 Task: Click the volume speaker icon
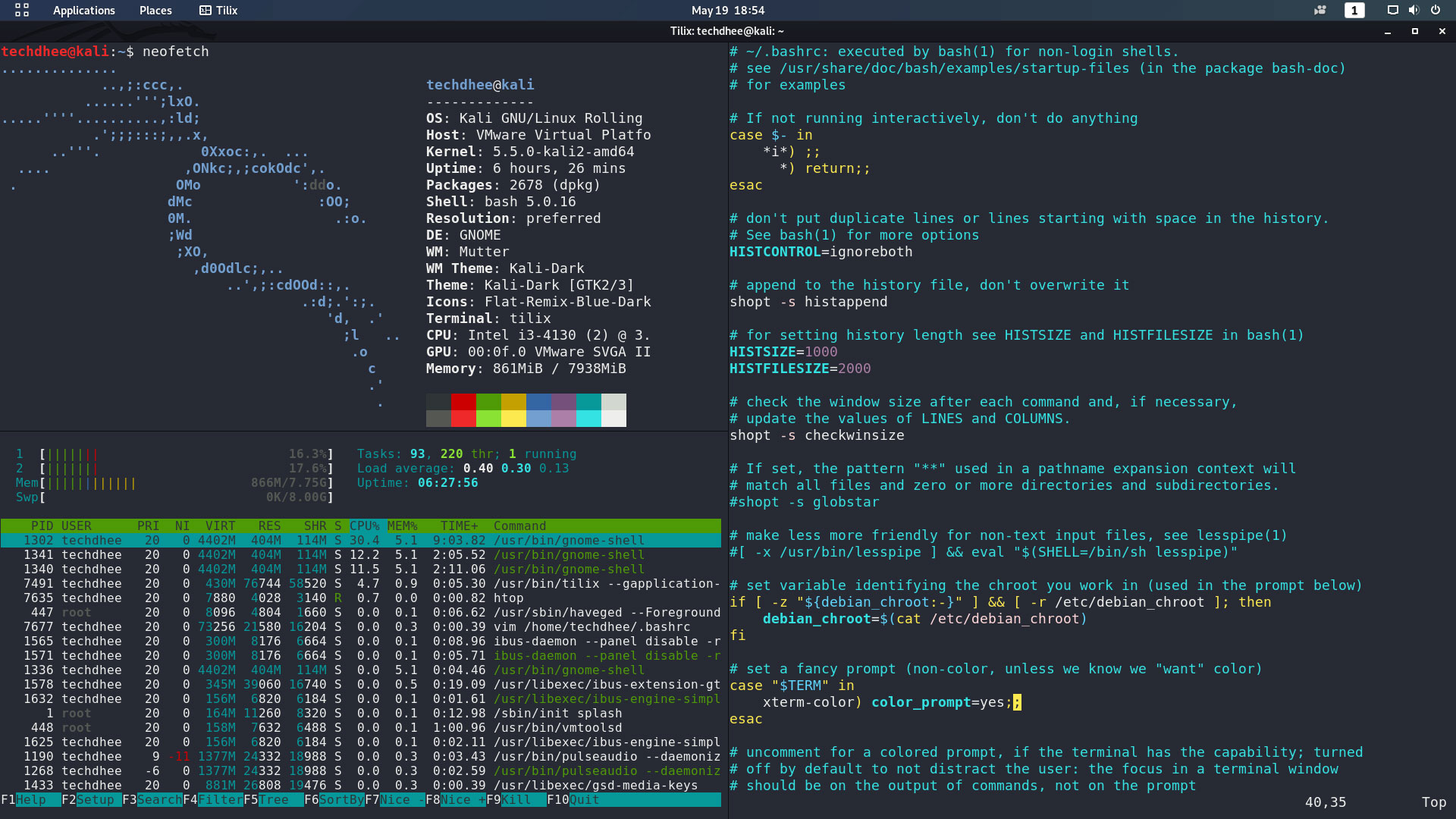[1414, 11]
